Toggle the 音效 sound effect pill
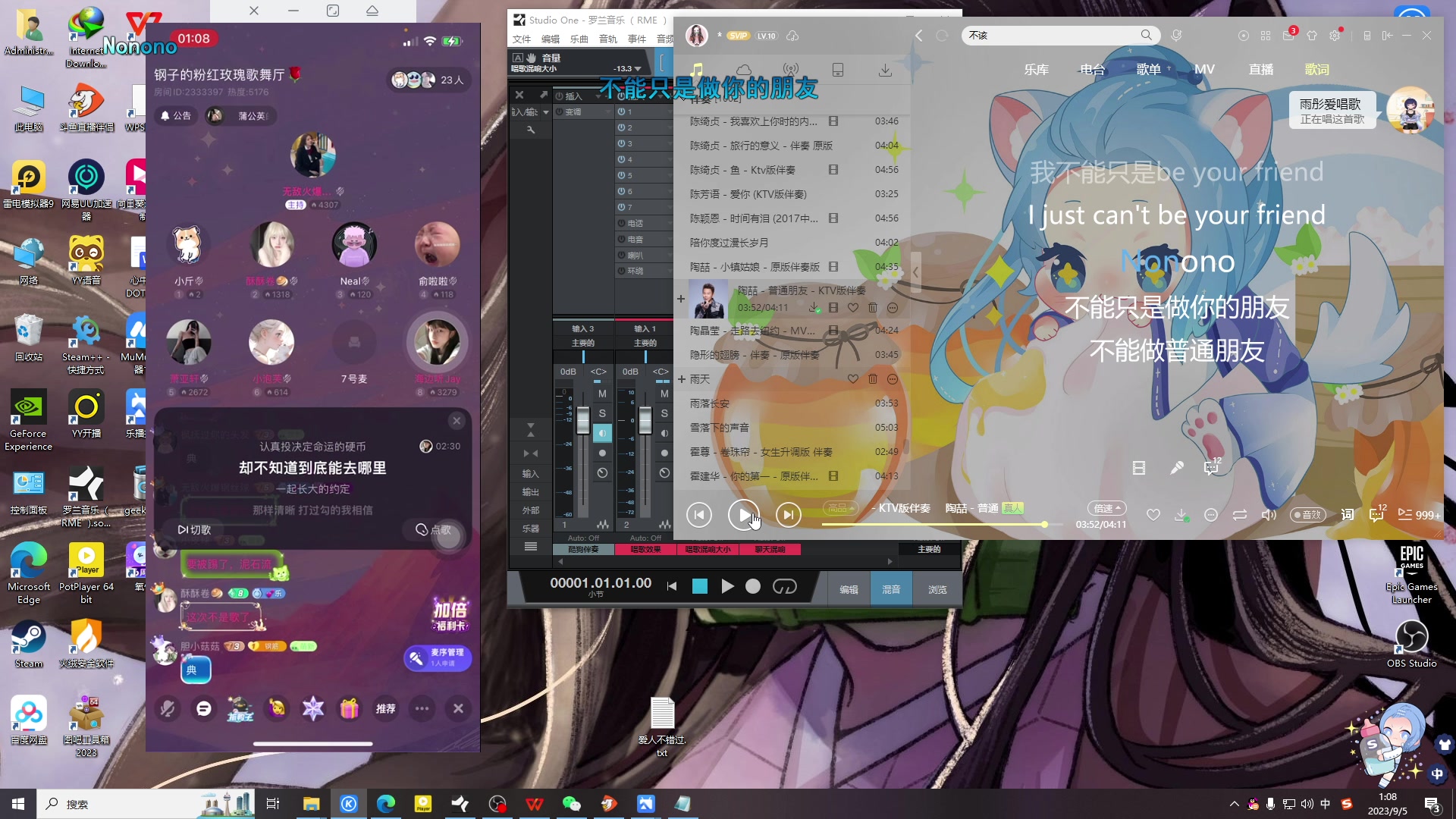 [1308, 515]
